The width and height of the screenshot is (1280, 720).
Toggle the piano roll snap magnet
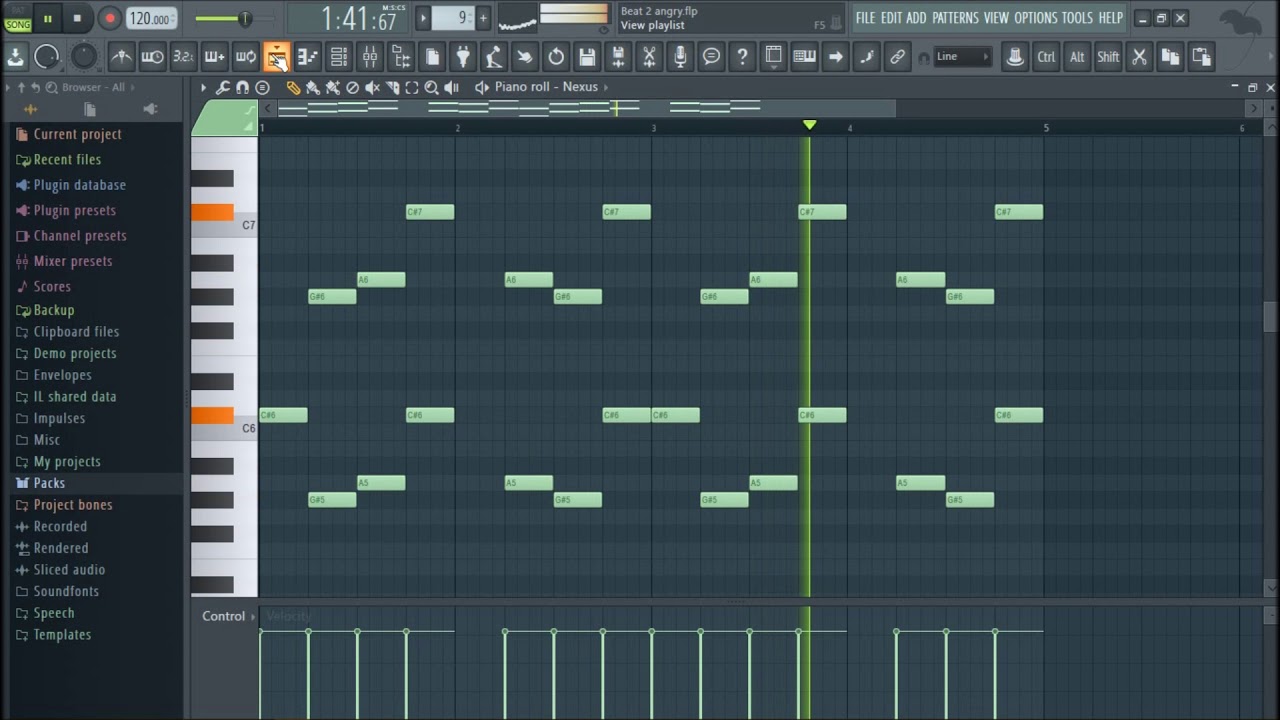click(x=242, y=88)
